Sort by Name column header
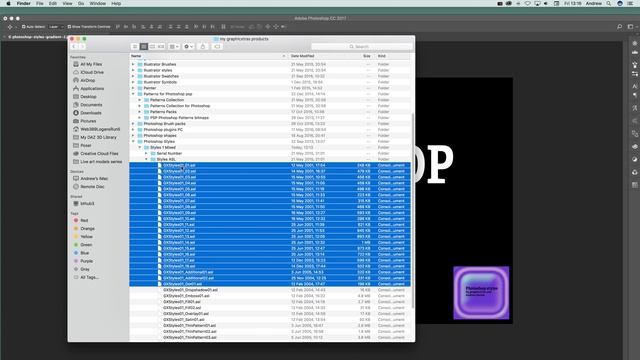 coord(209,56)
